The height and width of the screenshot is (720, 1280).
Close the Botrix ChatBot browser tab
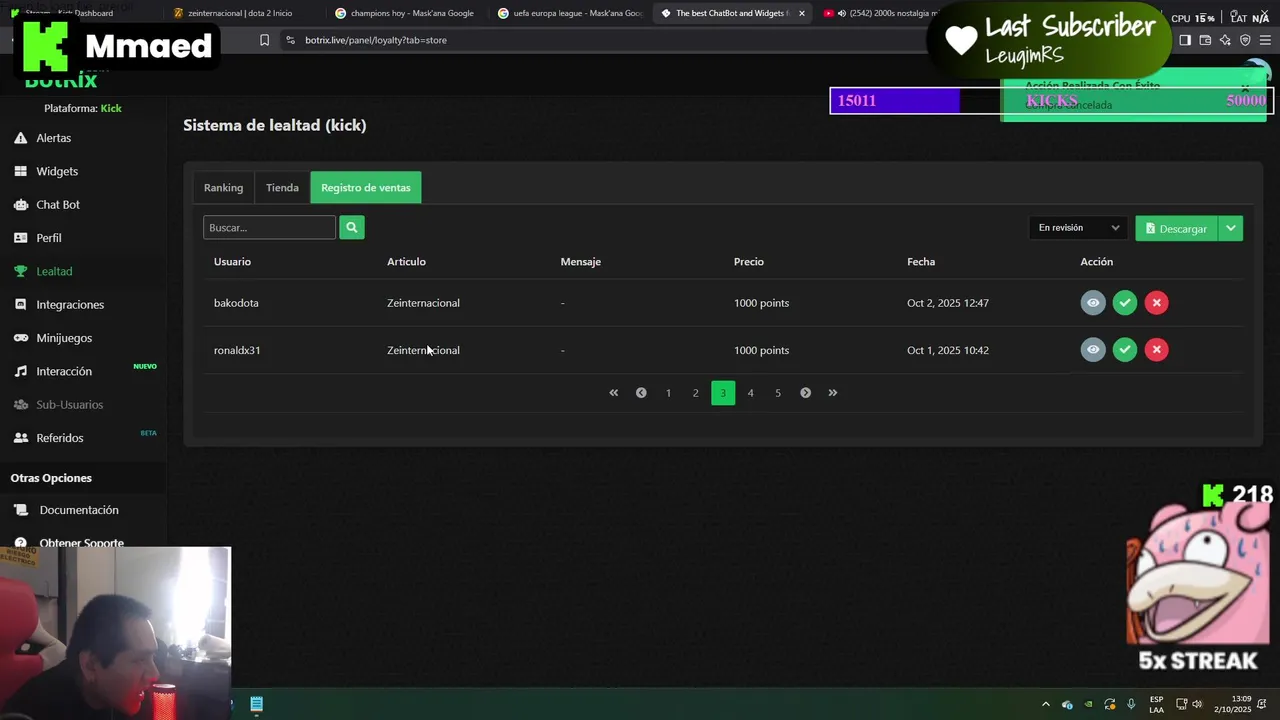point(801,13)
